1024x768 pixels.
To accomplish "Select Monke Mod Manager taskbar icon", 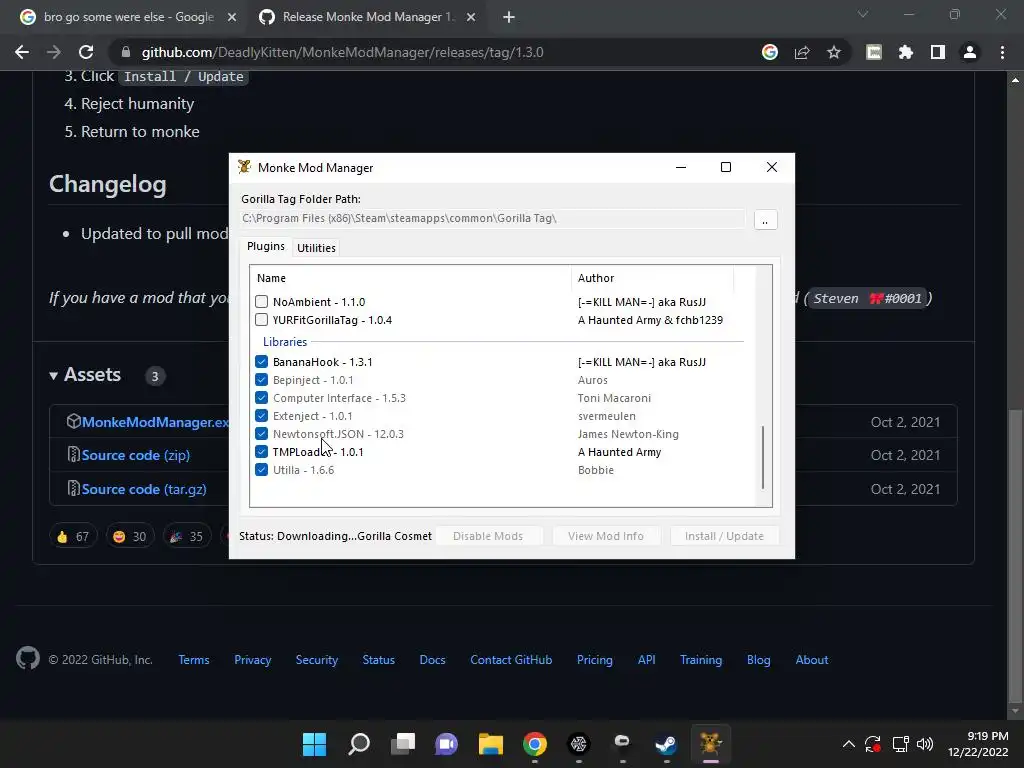I will click(711, 744).
